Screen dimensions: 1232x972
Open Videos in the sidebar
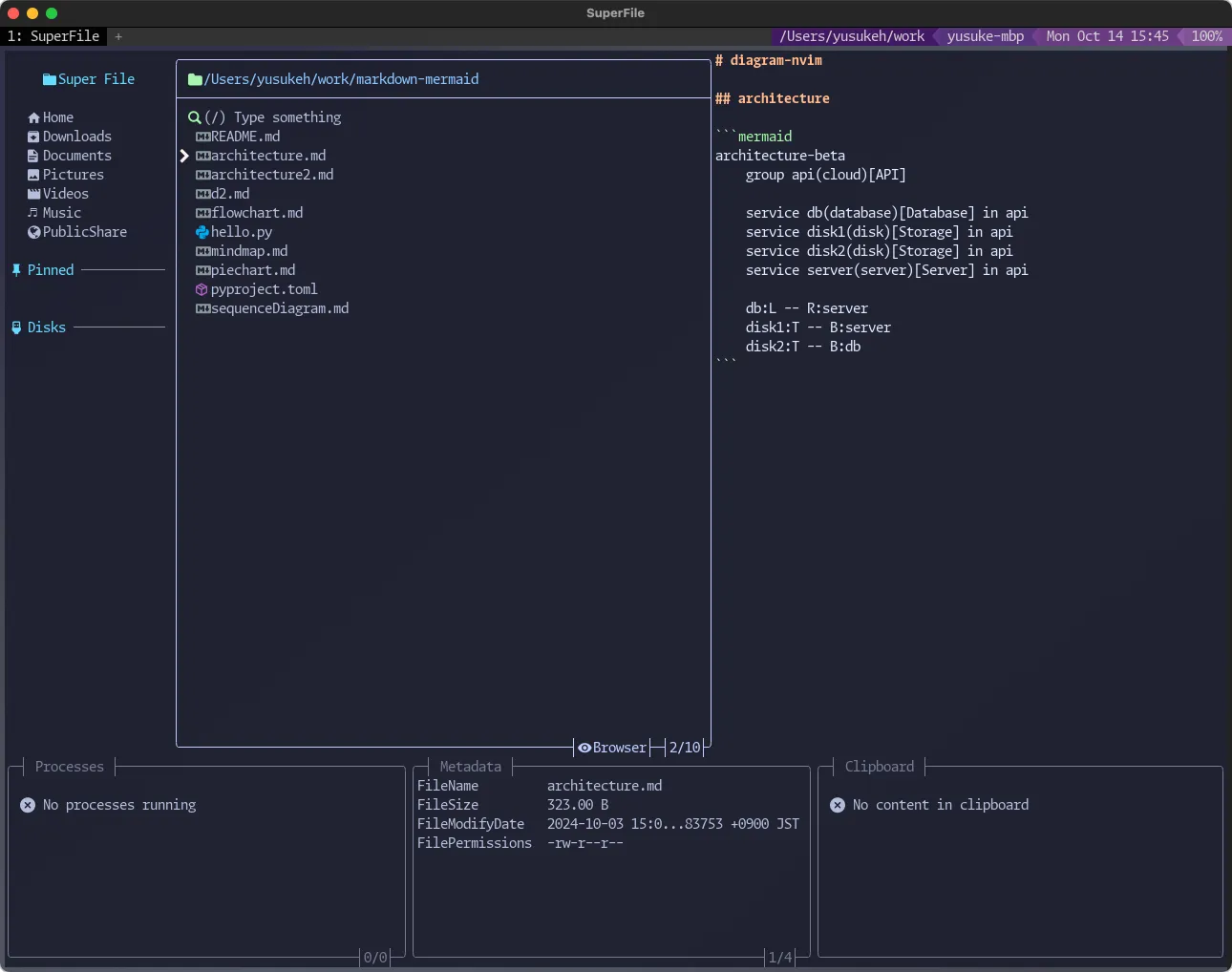[x=66, y=194]
